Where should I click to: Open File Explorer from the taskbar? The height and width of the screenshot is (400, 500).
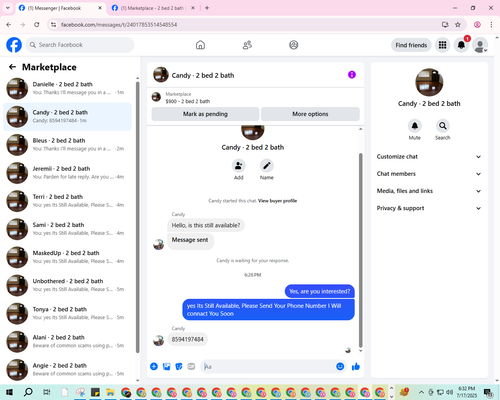[x=110, y=392]
